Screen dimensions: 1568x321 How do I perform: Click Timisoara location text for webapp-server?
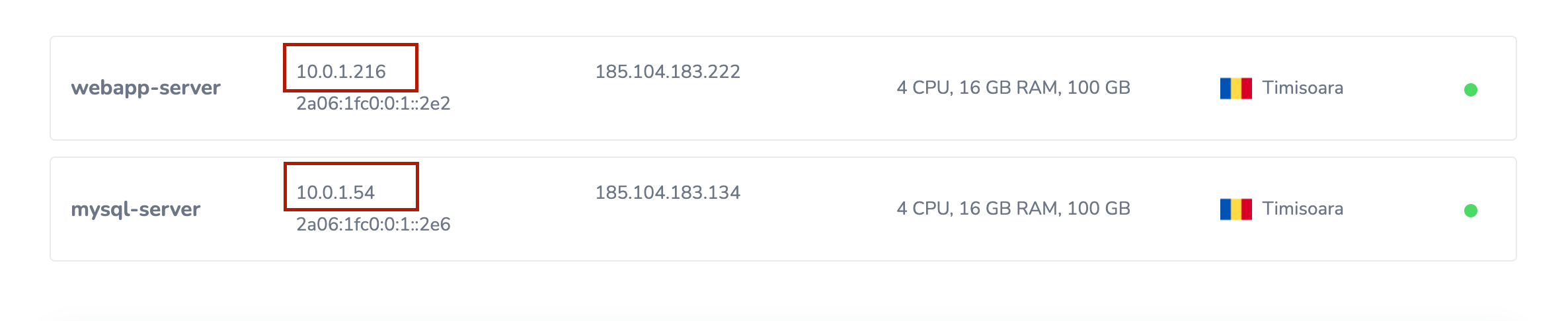pyautogui.click(x=1302, y=88)
